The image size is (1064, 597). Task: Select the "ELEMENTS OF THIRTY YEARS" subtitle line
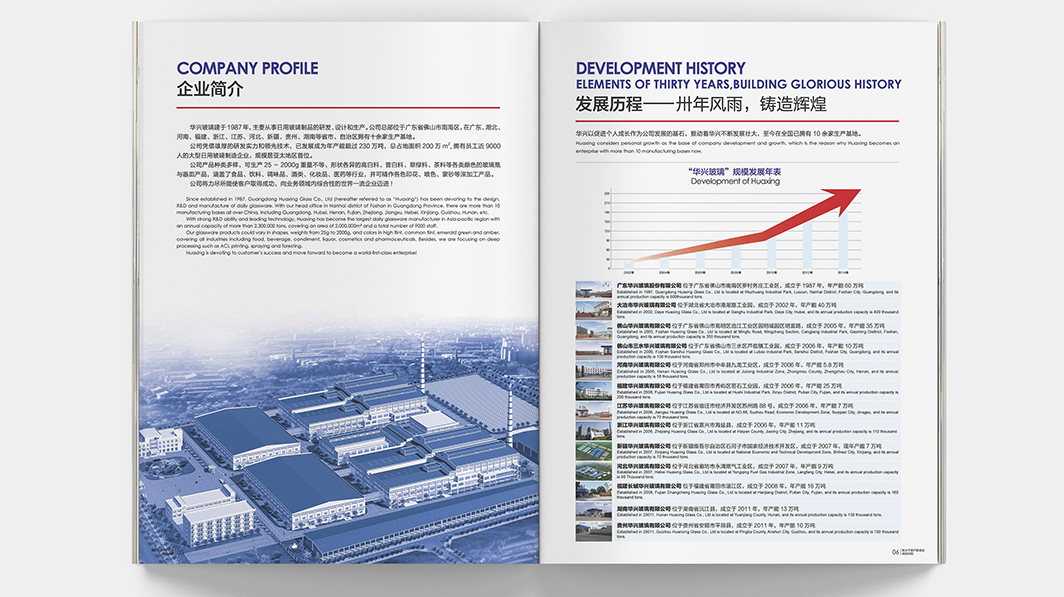tap(738, 85)
